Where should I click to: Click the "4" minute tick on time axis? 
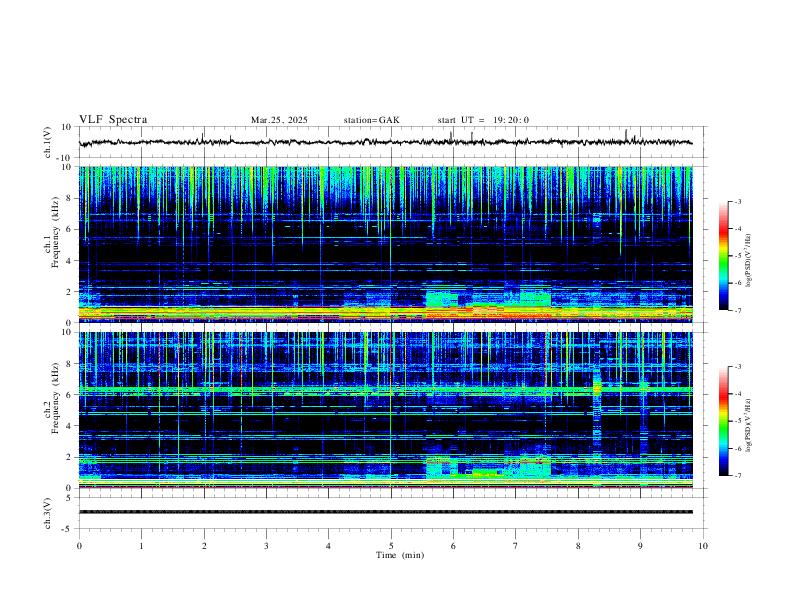click(x=329, y=546)
